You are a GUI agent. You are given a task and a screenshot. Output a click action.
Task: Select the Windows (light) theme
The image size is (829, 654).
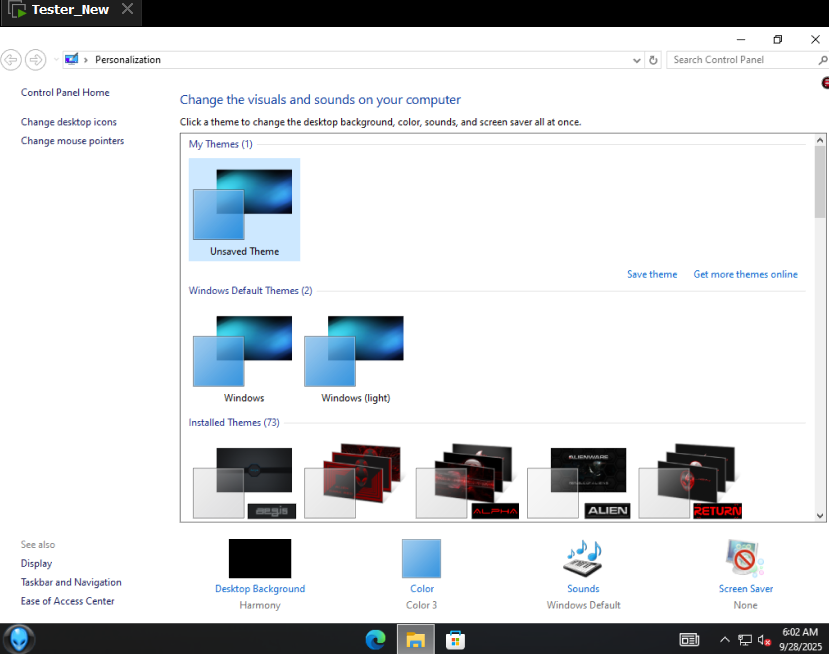pos(355,360)
